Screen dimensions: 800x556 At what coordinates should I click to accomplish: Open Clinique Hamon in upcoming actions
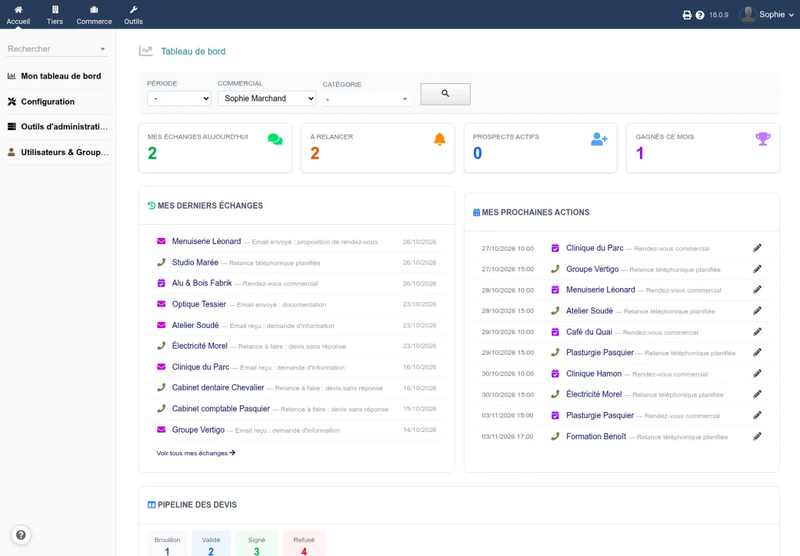[x=593, y=373]
